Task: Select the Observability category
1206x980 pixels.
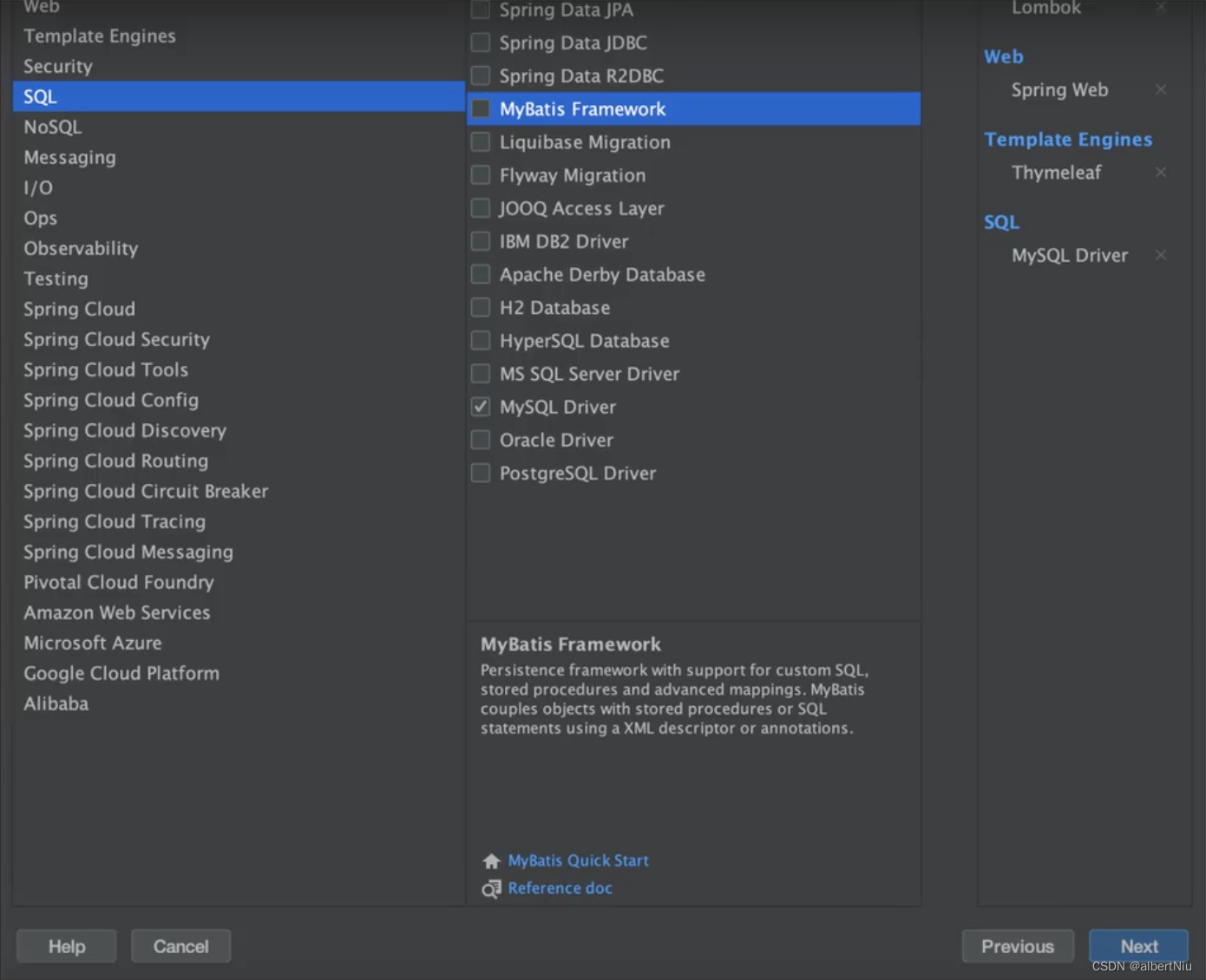Action: 239,249
